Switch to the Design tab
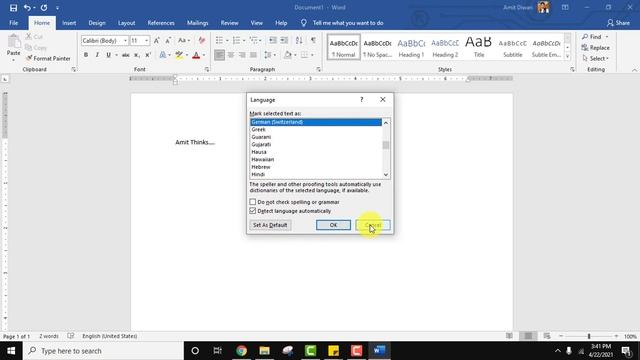The width and height of the screenshot is (640, 360). click(97, 23)
